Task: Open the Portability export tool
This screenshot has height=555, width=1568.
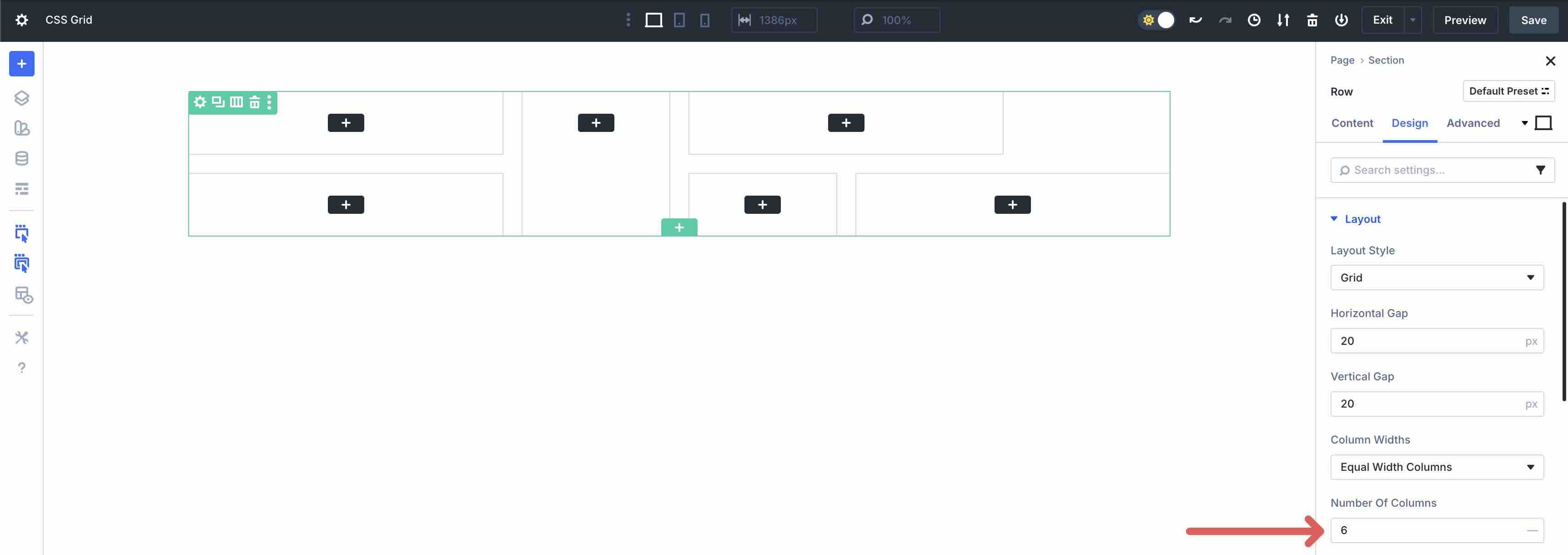Action: coord(1283,20)
